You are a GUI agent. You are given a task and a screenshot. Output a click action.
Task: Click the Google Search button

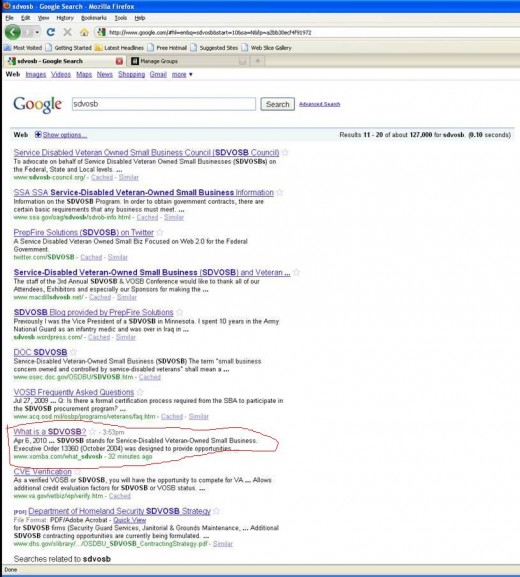pyautogui.click(x=277, y=104)
